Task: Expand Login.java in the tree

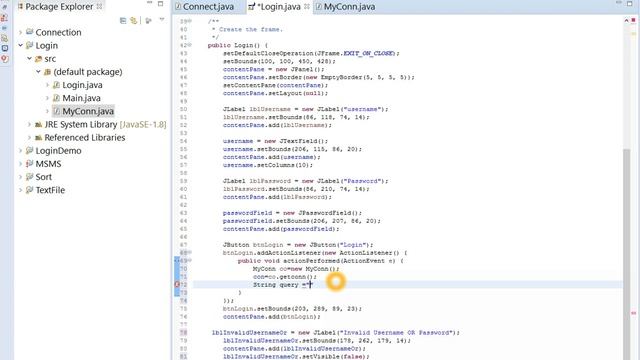Action: 47,85
